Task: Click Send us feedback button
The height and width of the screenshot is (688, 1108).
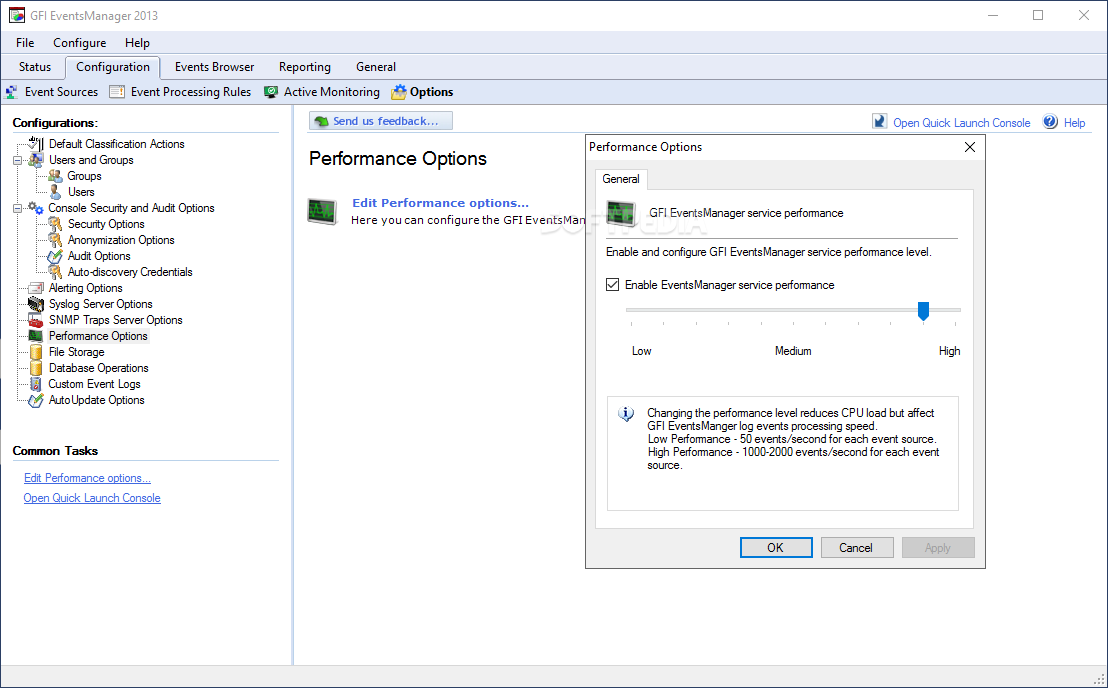Action: [x=381, y=121]
